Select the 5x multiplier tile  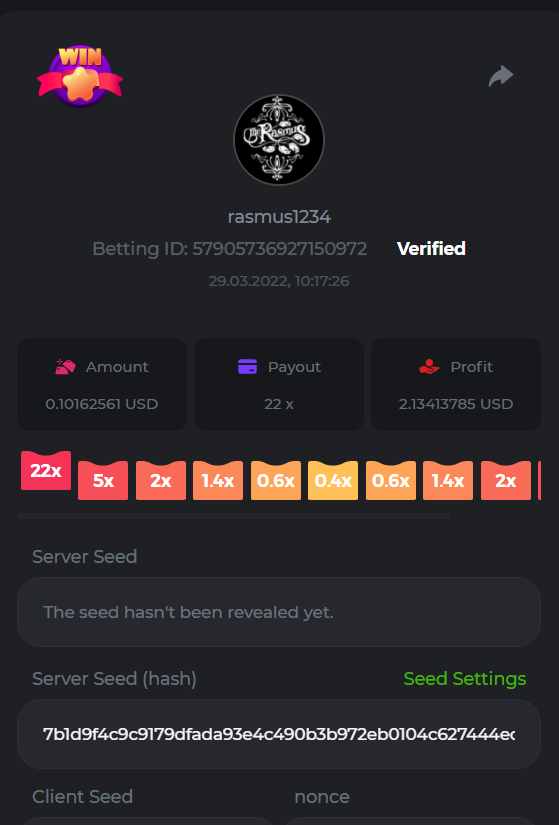click(103, 480)
